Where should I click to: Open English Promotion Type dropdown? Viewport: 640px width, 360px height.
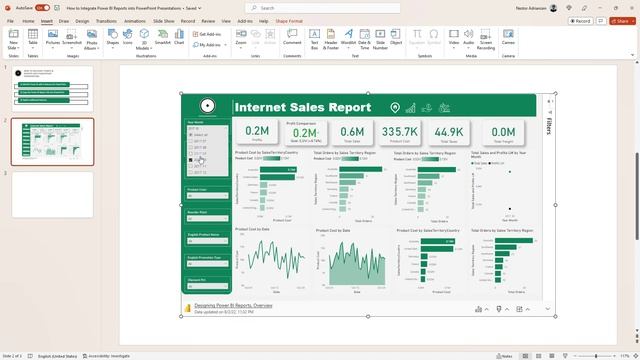[x=207, y=264]
